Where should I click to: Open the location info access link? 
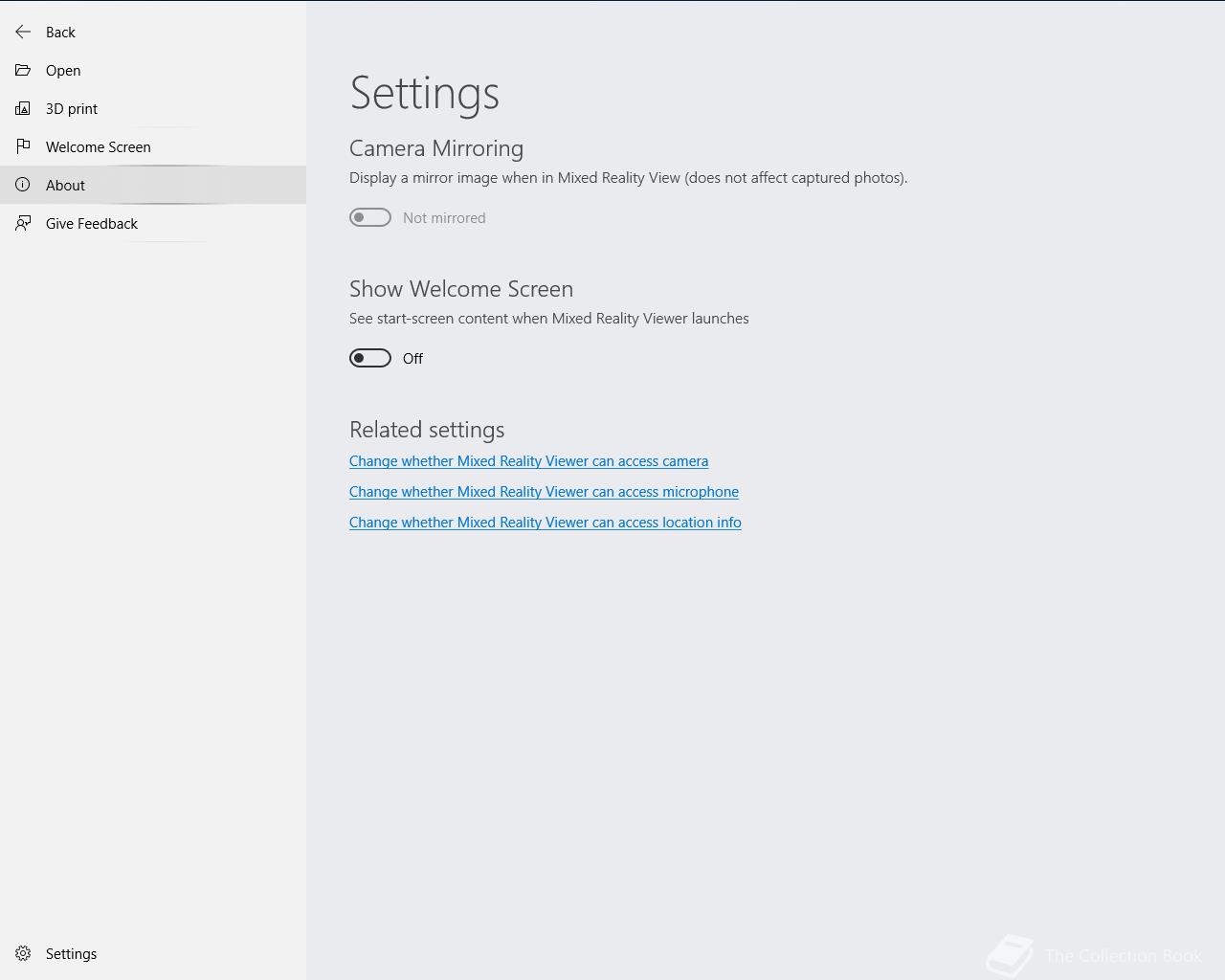pyautogui.click(x=546, y=523)
